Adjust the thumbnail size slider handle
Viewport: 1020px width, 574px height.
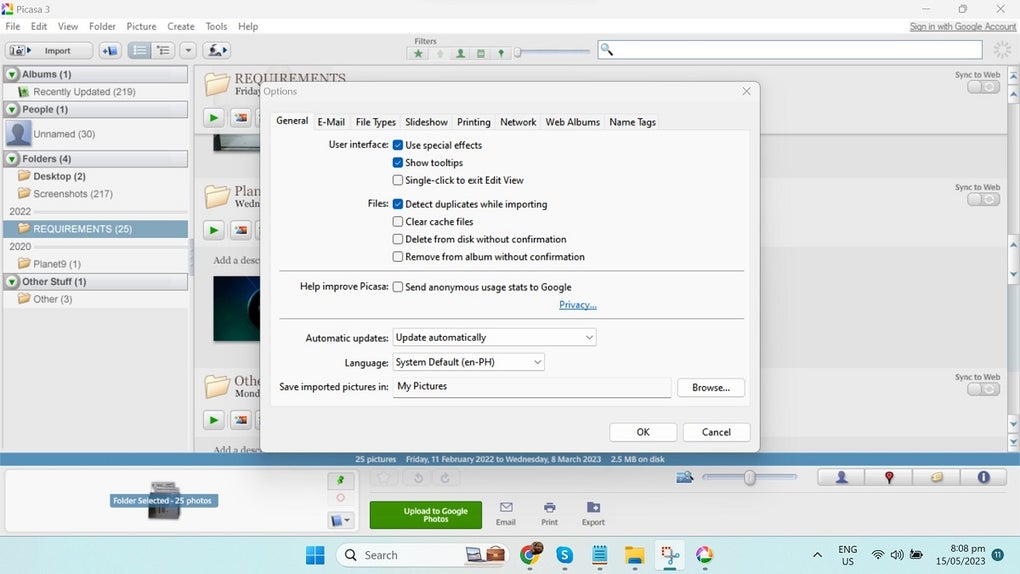point(749,478)
